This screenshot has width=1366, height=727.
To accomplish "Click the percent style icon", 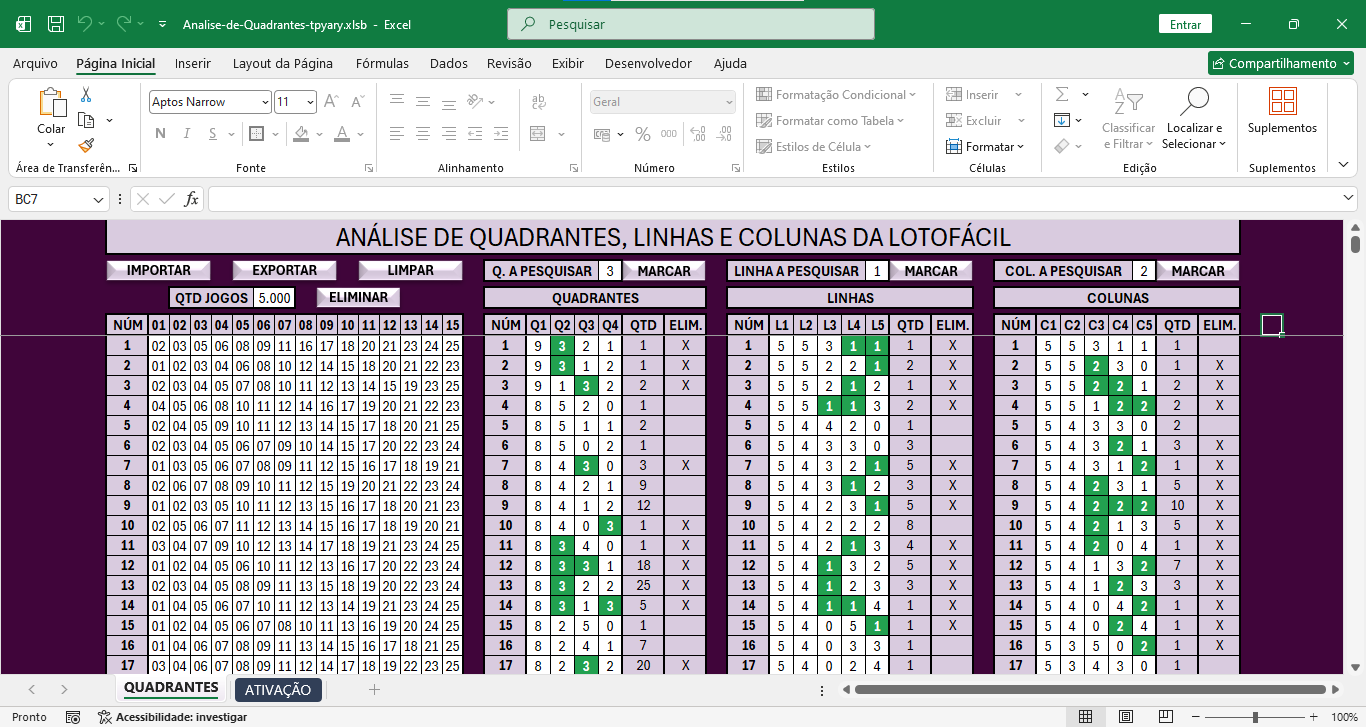I will tap(642, 134).
